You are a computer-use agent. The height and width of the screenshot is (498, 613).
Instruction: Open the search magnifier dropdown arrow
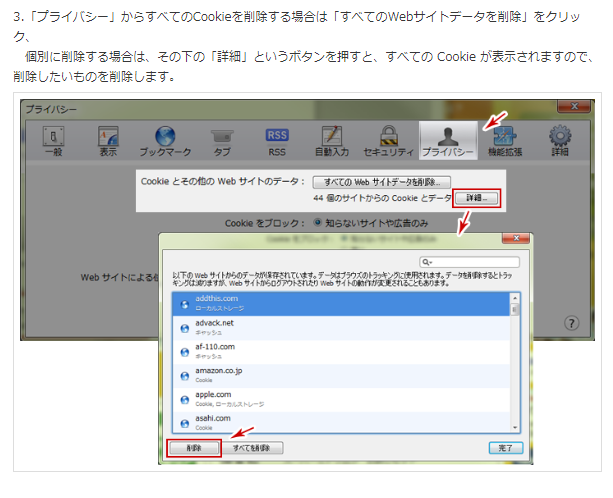point(427,262)
